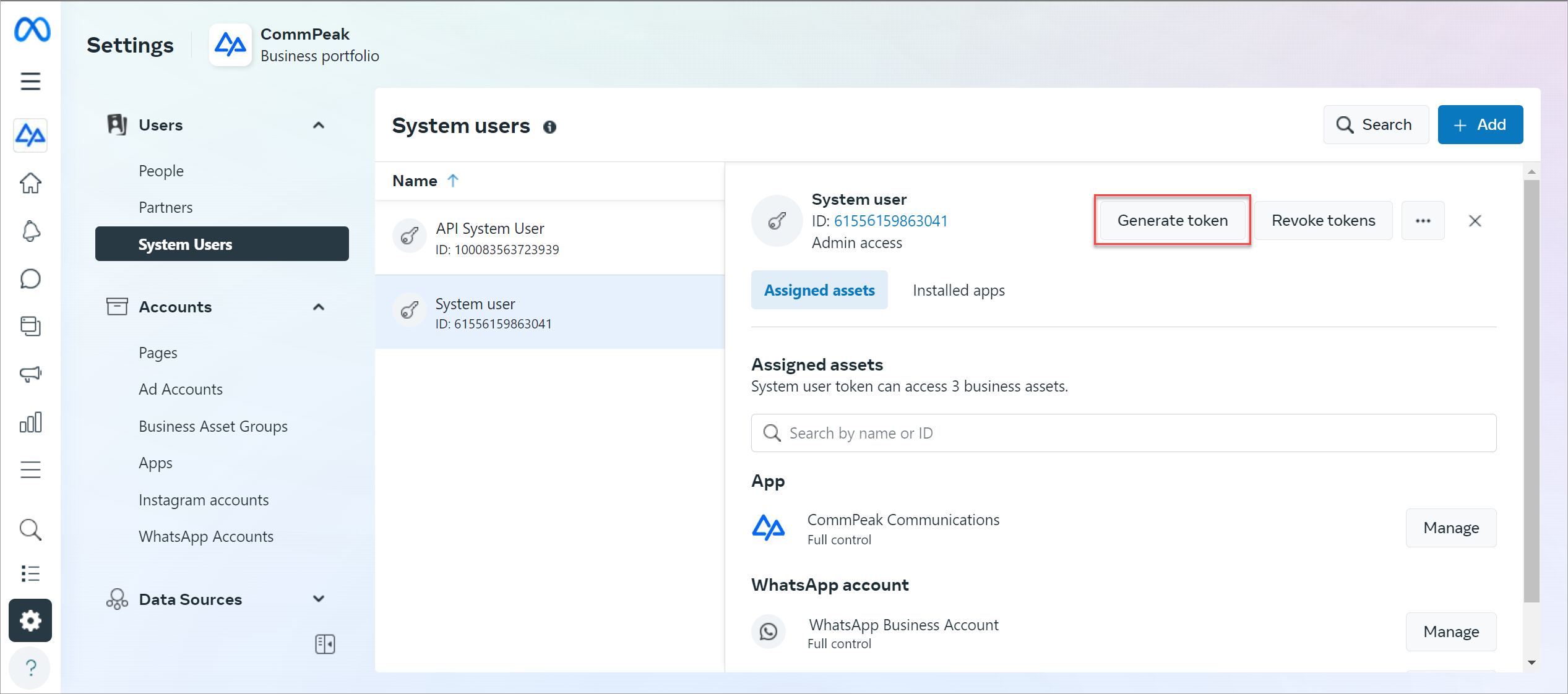Expand the Users section chevron
The height and width of the screenshot is (694, 1568).
point(320,125)
